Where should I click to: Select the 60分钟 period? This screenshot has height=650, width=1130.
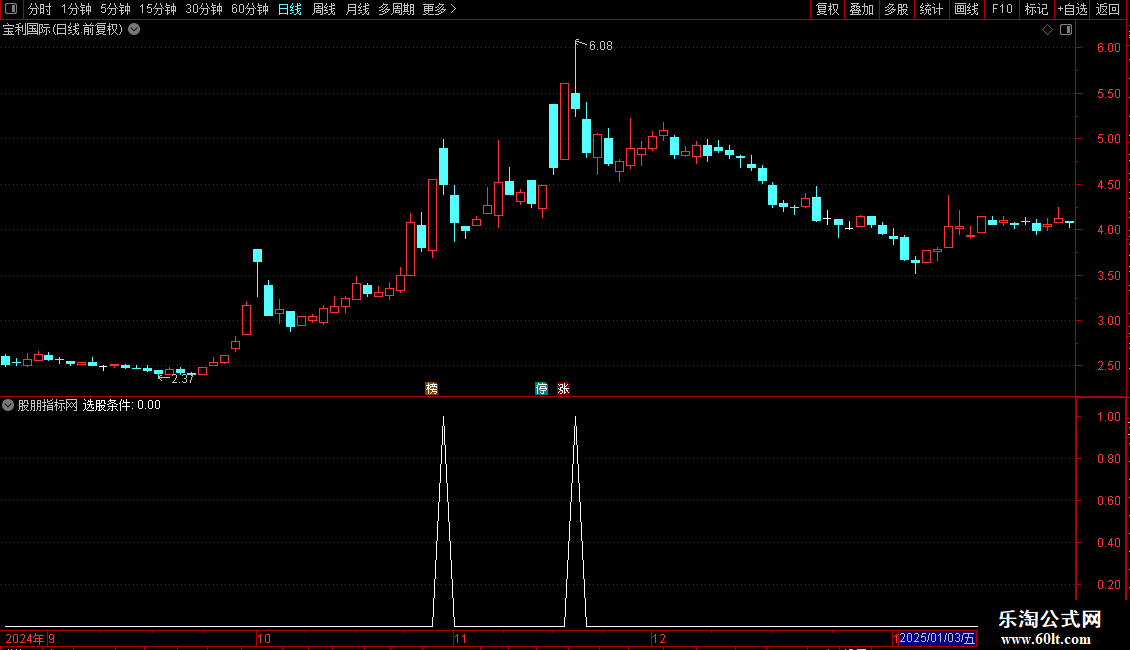tap(250, 9)
